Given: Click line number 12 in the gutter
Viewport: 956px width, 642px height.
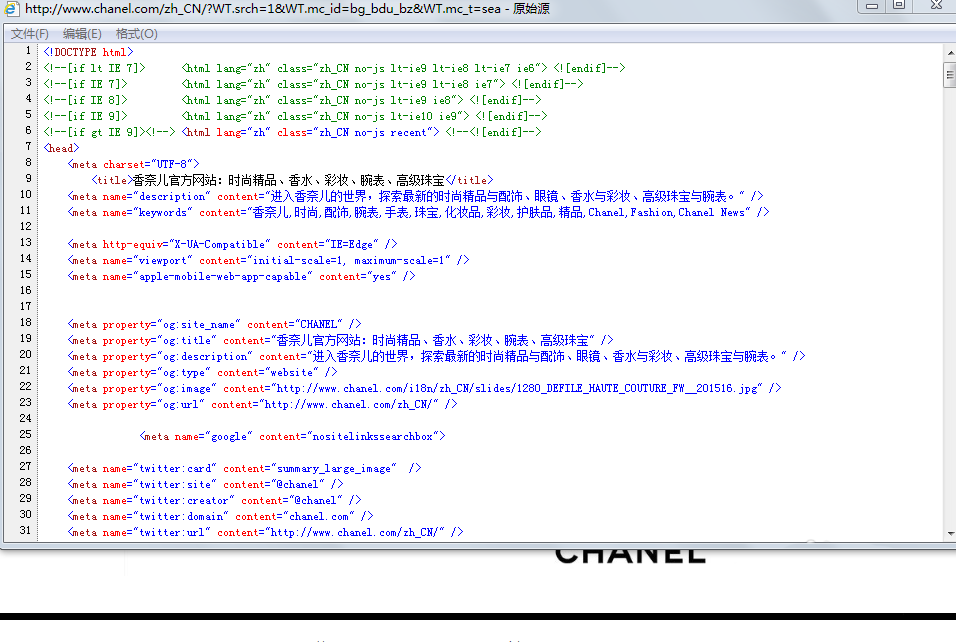Looking at the screenshot, I should pos(26,226).
